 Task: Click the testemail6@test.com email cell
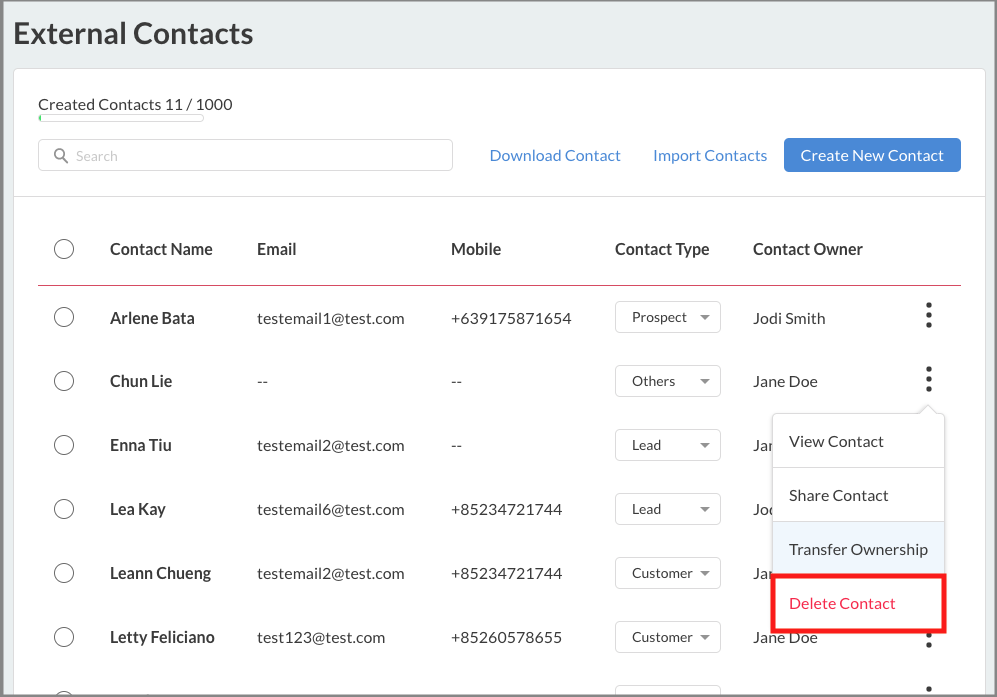(x=331, y=509)
